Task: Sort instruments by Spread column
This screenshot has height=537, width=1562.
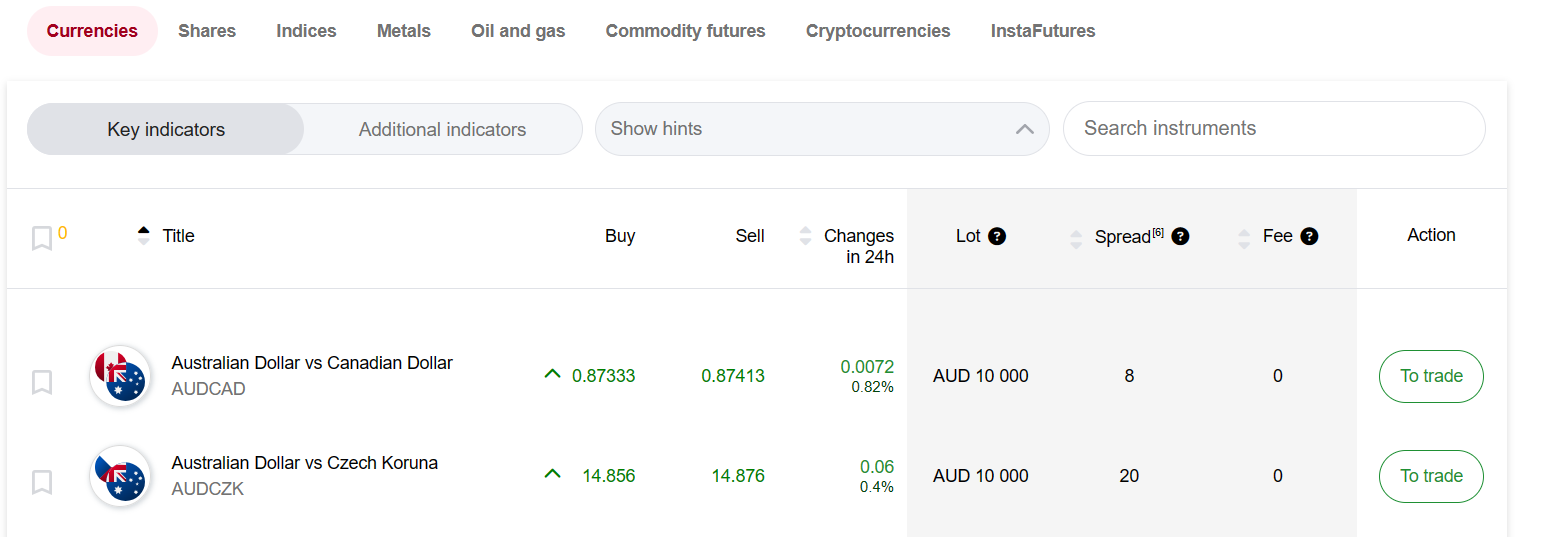Action: coord(1076,238)
